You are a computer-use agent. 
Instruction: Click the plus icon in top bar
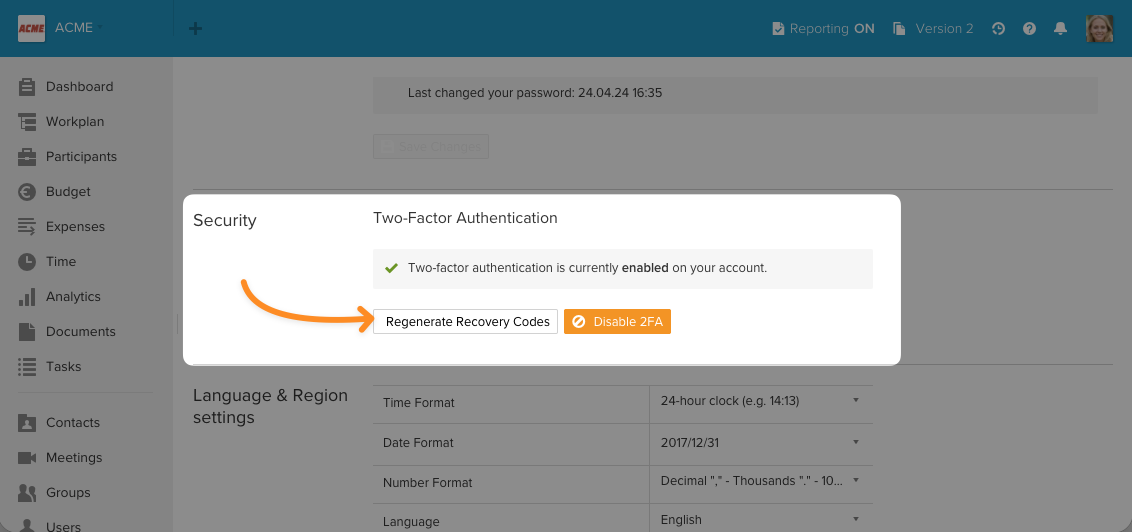click(x=195, y=29)
